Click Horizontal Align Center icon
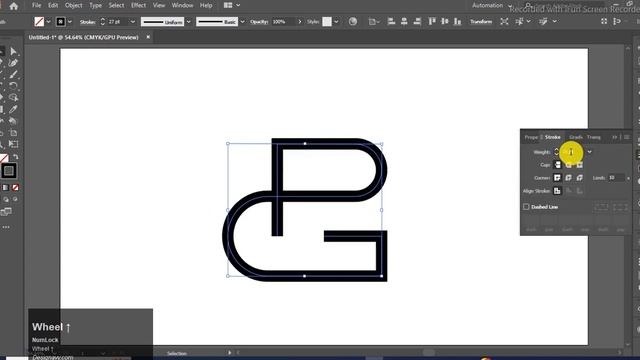The image size is (640, 360). tap(404, 21)
